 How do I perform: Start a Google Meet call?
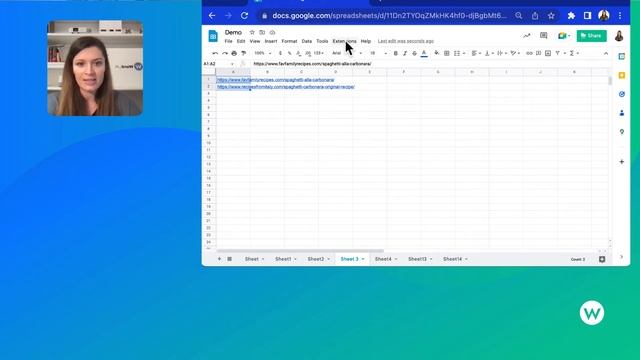point(564,36)
